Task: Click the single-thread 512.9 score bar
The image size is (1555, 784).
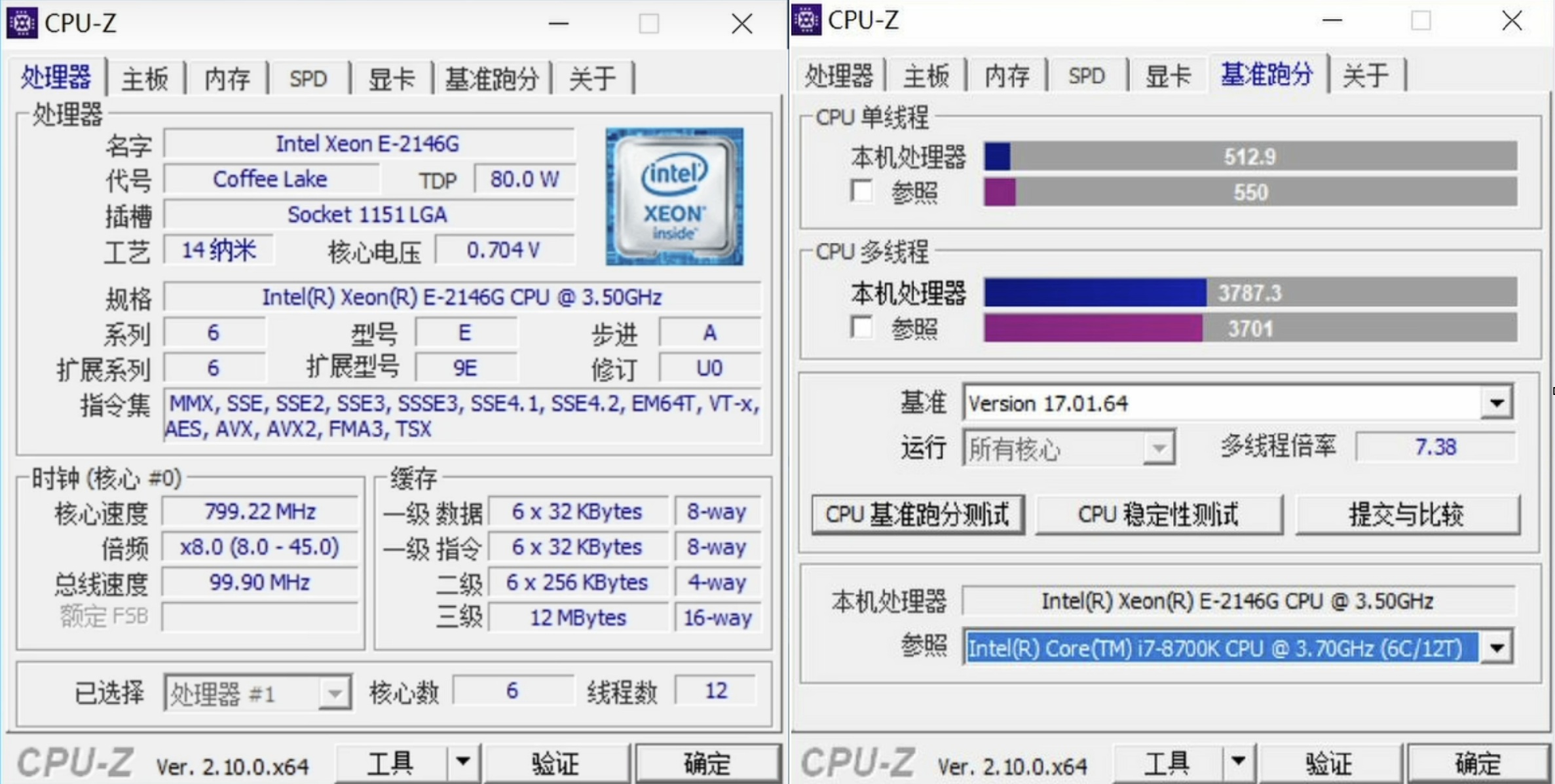Action: coord(1250,157)
